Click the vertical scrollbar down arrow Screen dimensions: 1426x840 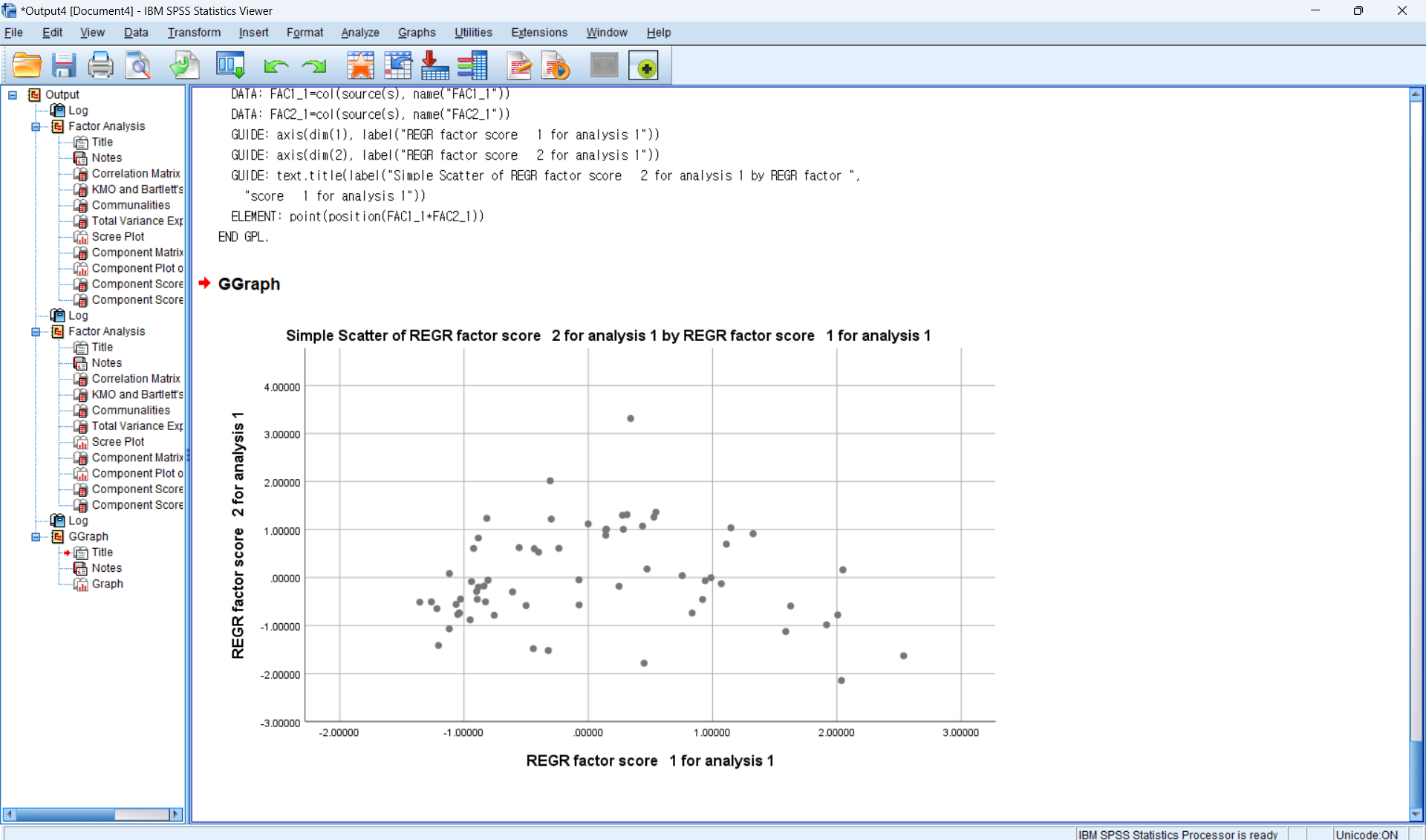pos(1416,815)
